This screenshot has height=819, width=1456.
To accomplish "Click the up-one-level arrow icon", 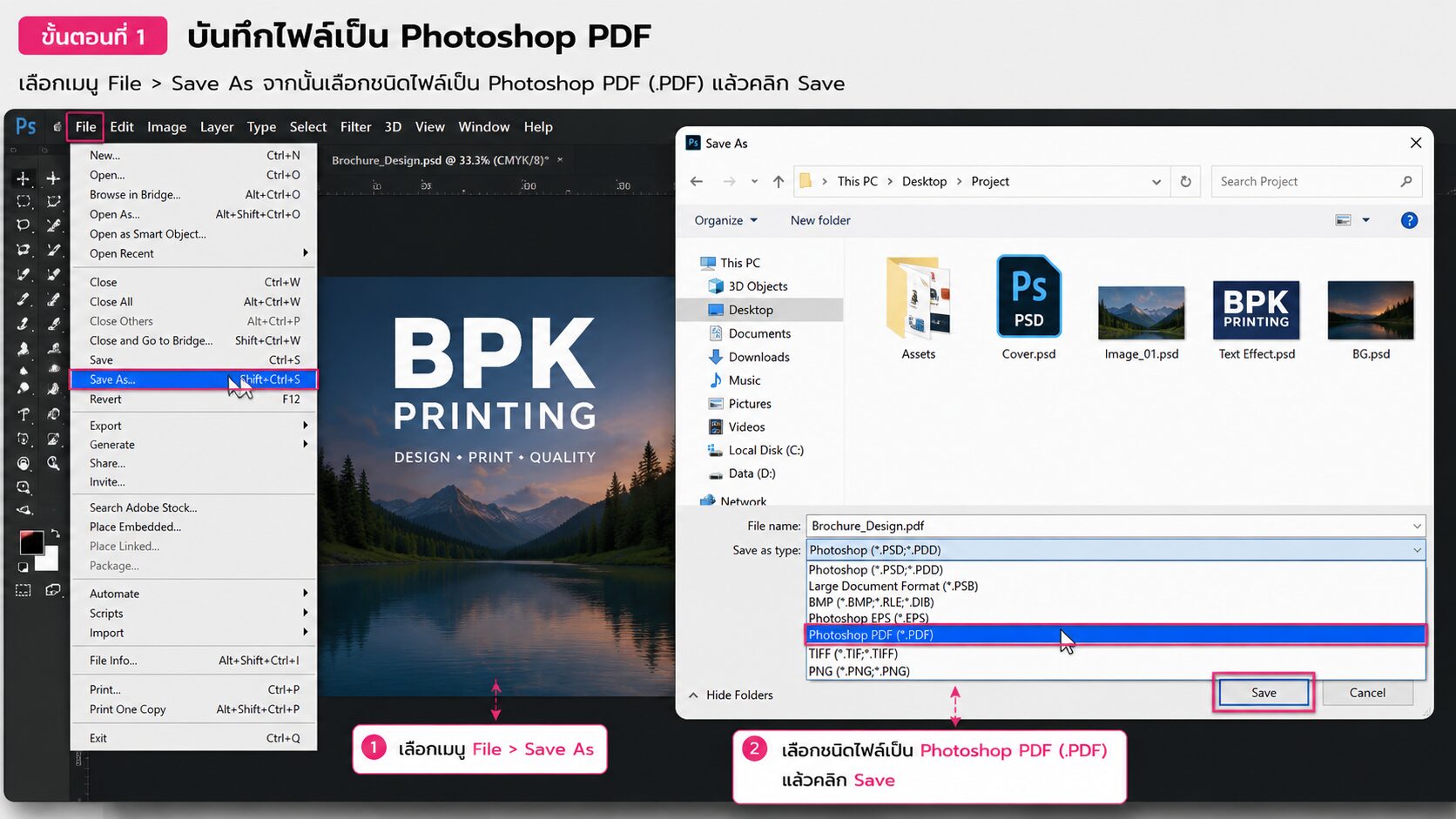I will pos(779,182).
